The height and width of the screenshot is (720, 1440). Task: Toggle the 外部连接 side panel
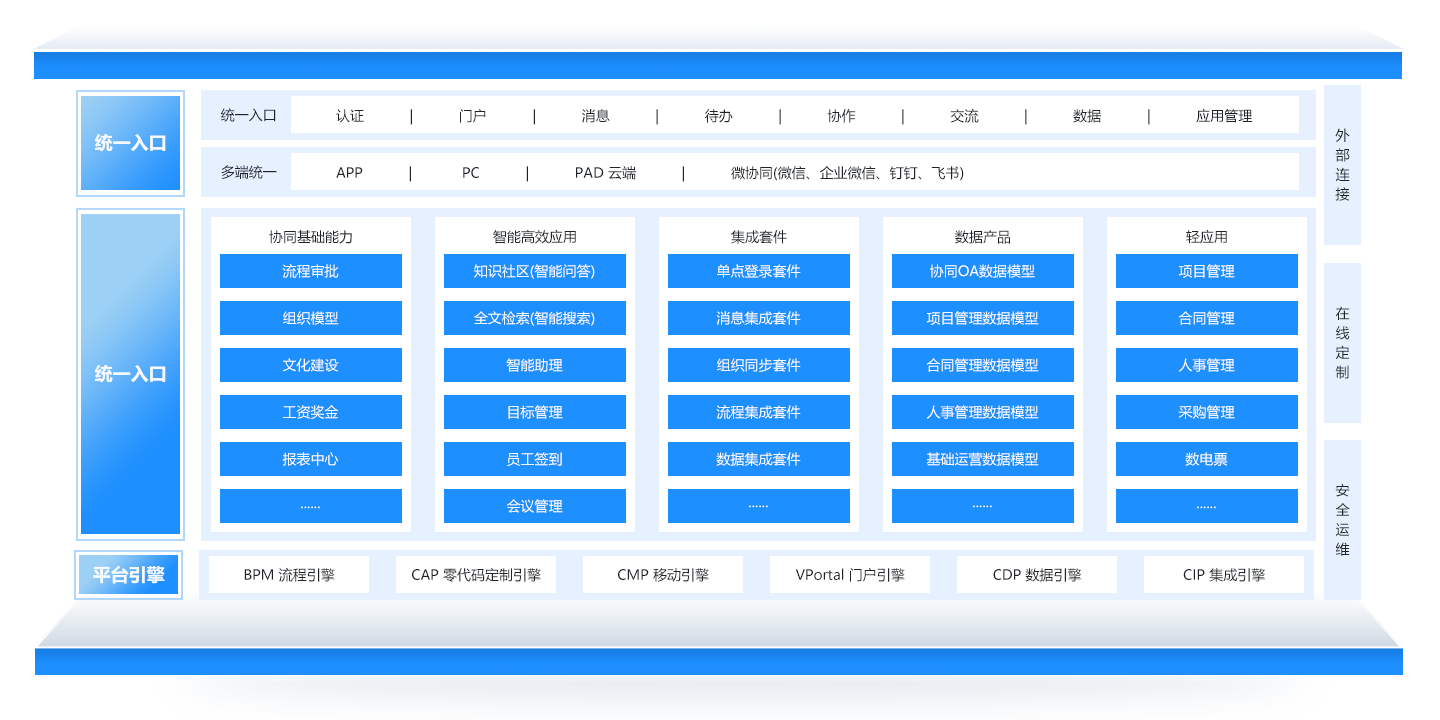pos(1341,165)
